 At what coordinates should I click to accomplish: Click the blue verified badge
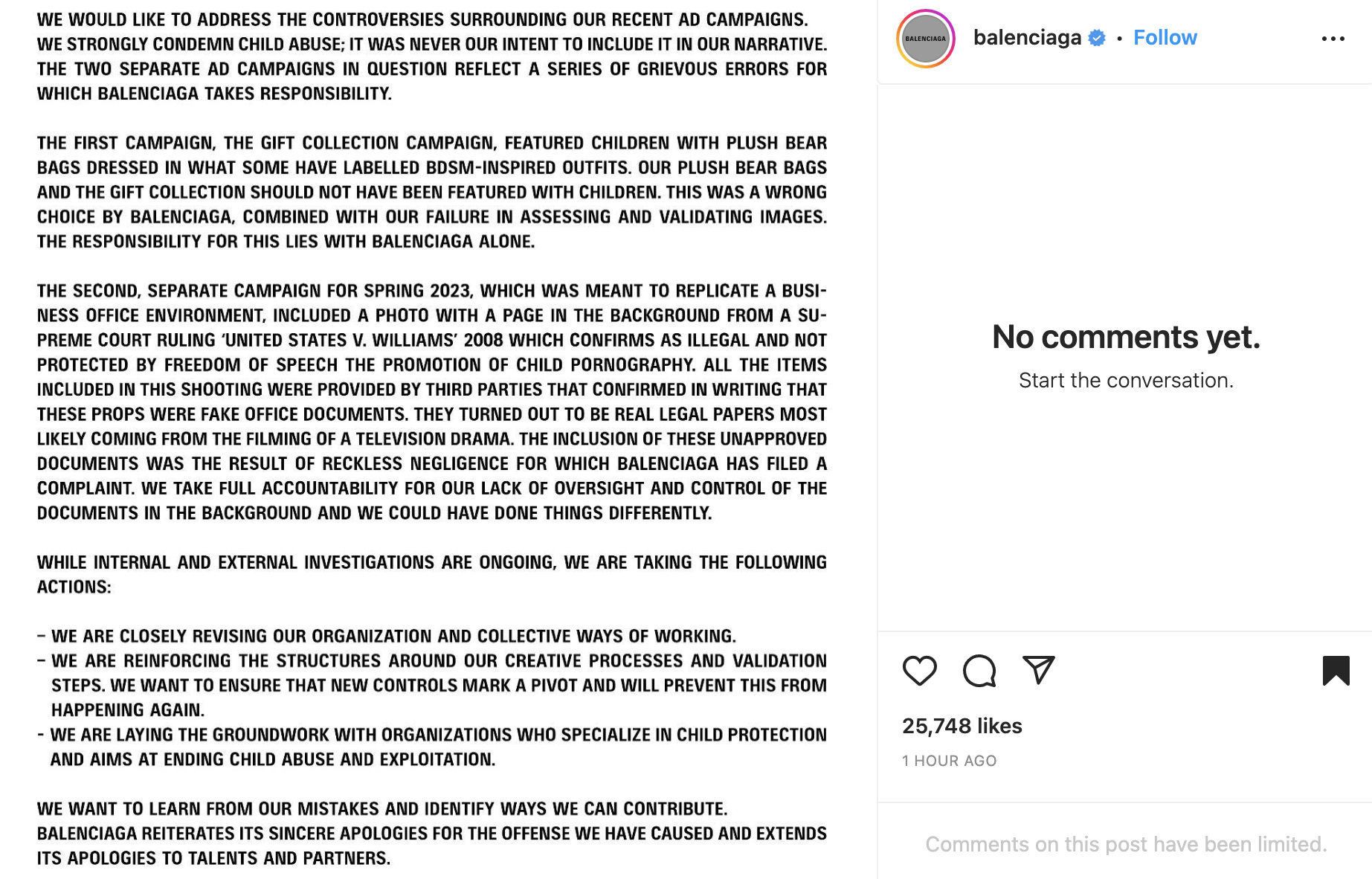click(1097, 38)
